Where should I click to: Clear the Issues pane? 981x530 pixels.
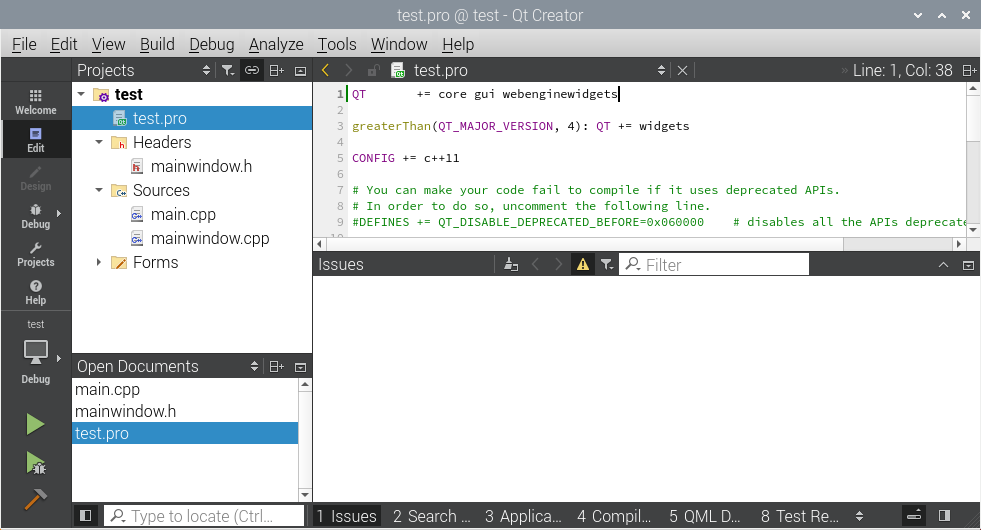click(x=511, y=265)
